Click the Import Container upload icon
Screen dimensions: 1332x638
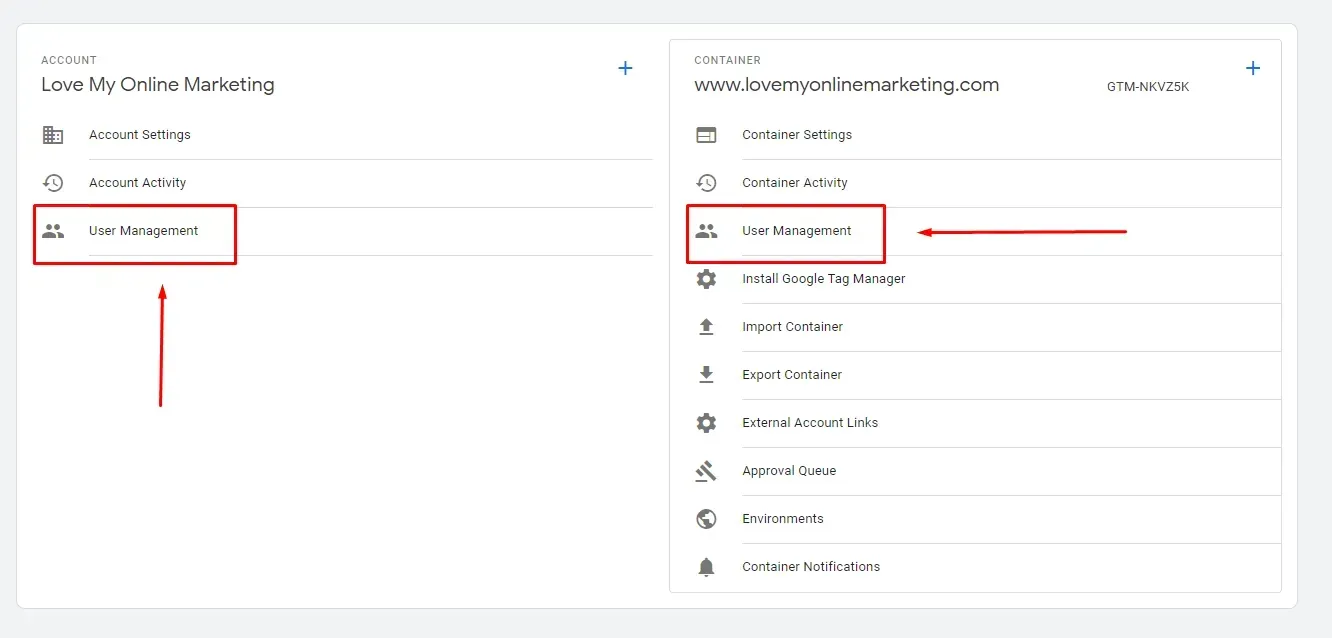pyautogui.click(x=706, y=327)
